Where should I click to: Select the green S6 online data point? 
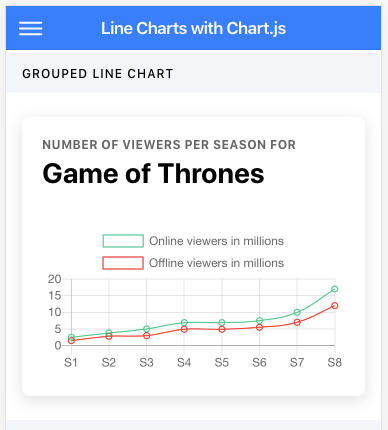click(259, 321)
